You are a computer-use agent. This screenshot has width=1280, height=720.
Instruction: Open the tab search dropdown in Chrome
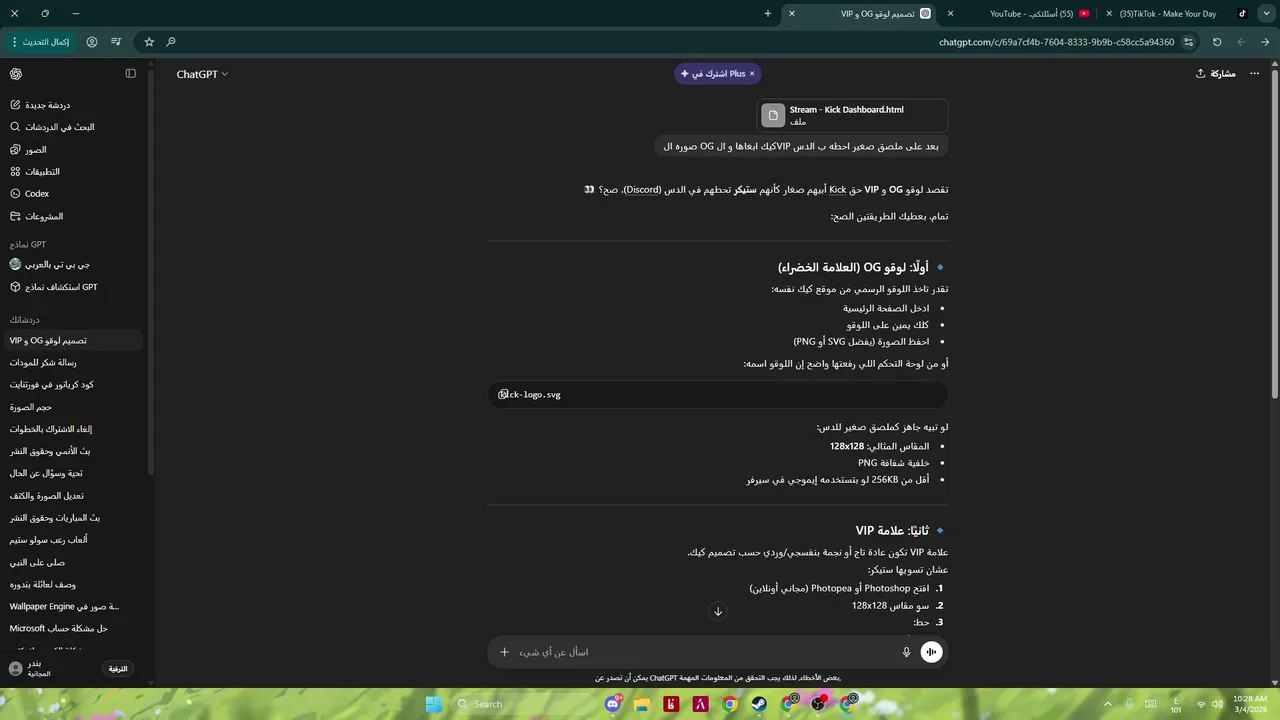pyautogui.click(x=1264, y=14)
